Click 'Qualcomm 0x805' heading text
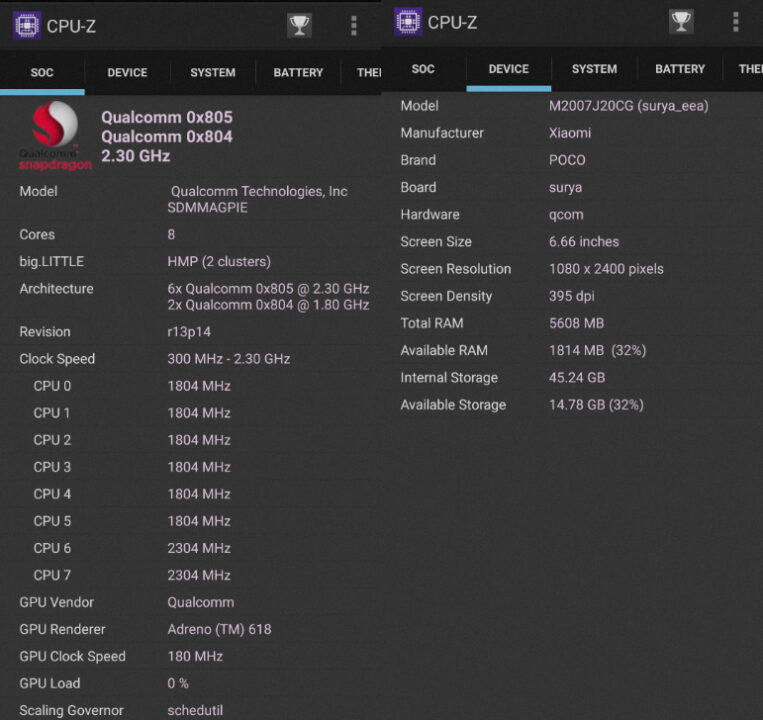This screenshot has width=763, height=720. click(x=167, y=117)
